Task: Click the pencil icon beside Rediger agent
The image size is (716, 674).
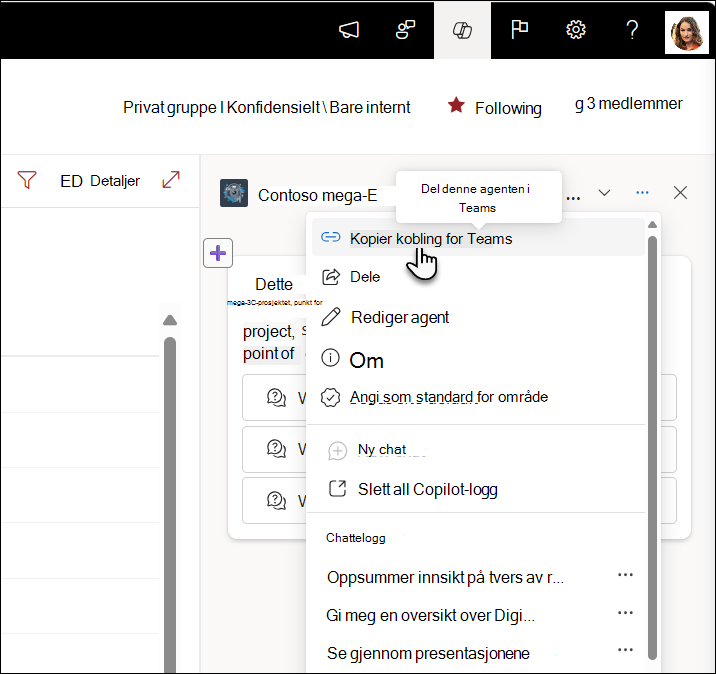Action: point(331,316)
